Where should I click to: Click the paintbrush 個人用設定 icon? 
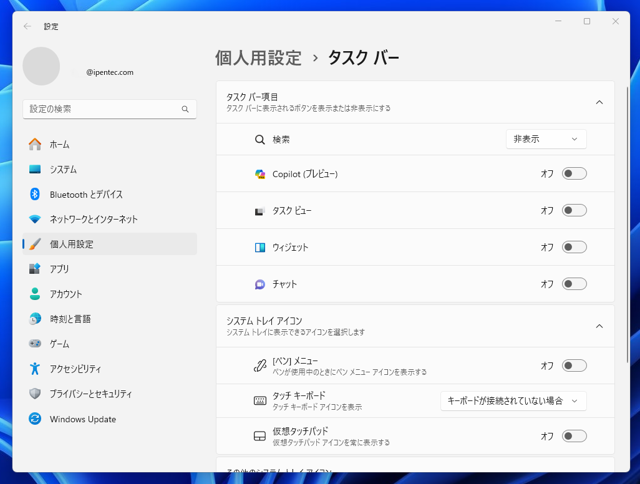(35, 244)
